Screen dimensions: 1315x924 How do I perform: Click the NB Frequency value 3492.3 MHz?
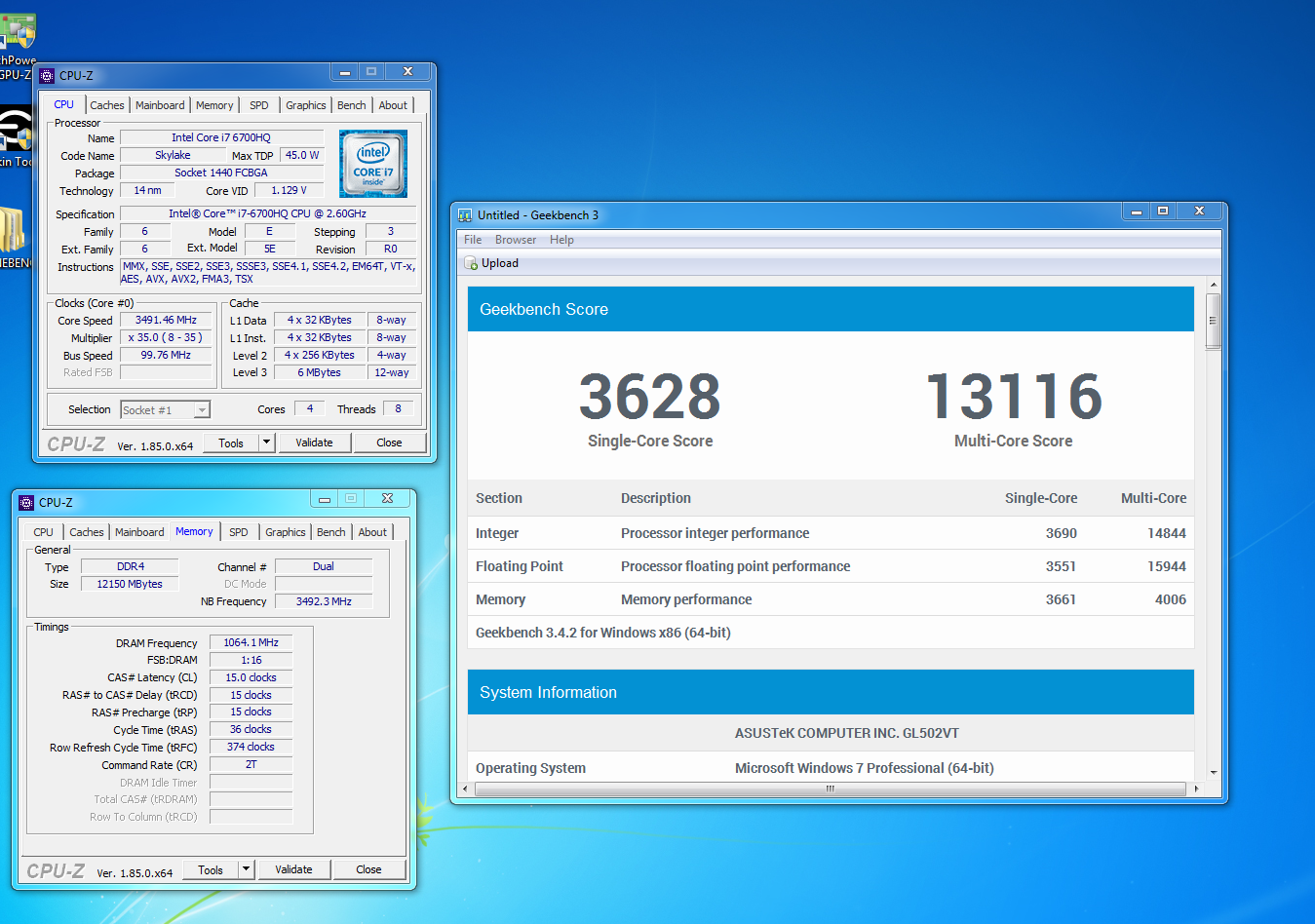[x=324, y=601]
